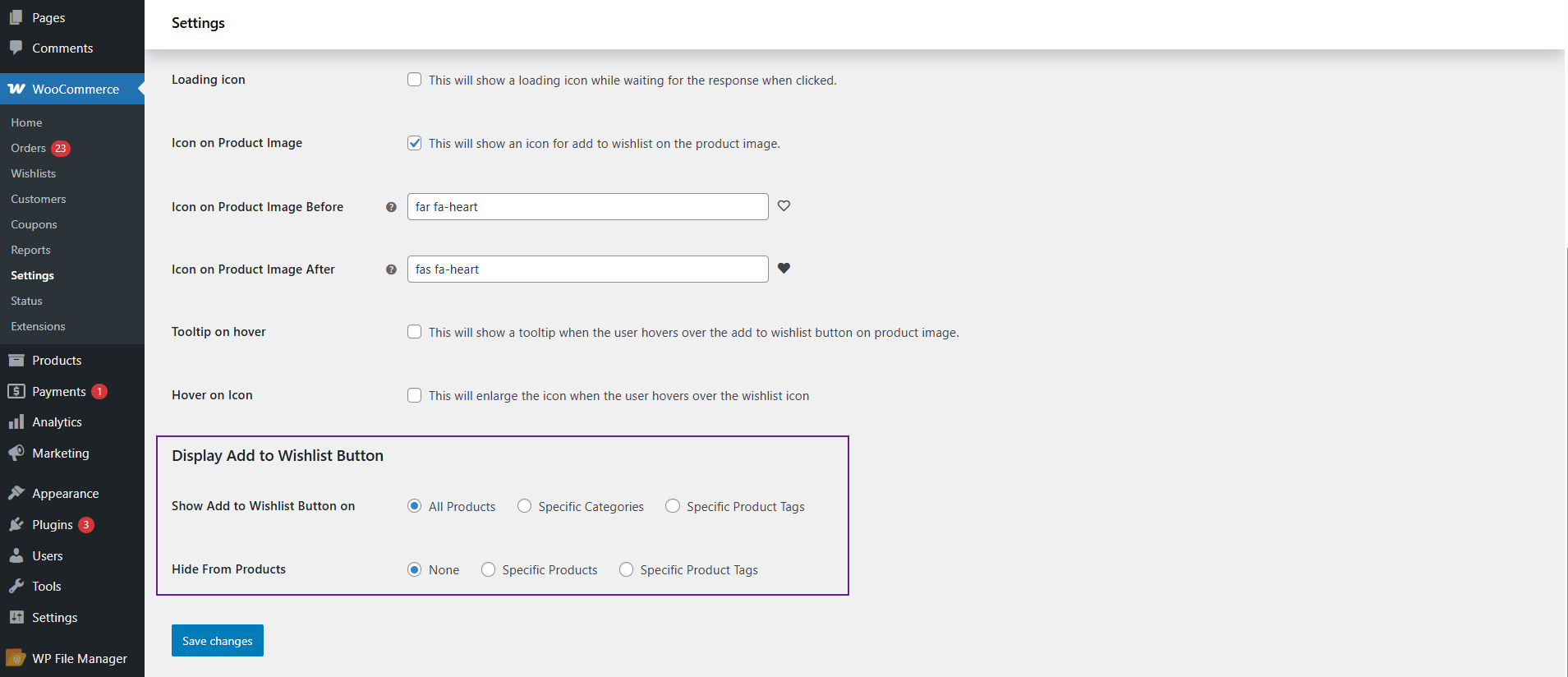Enable the Tooltip on hover checkbox
1568x677 pixels.
point(415,332)
